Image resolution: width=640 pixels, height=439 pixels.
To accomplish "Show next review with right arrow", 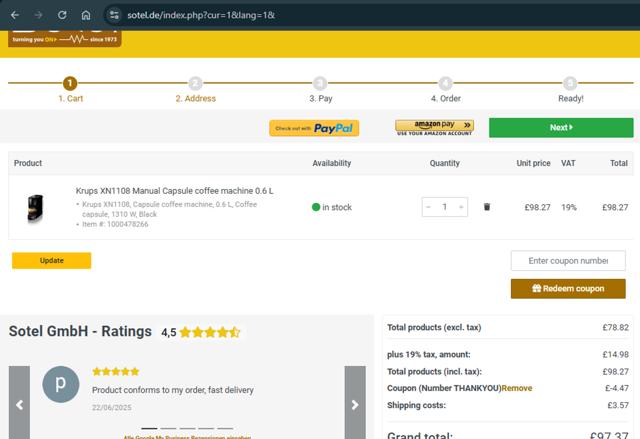I will 355,404.
